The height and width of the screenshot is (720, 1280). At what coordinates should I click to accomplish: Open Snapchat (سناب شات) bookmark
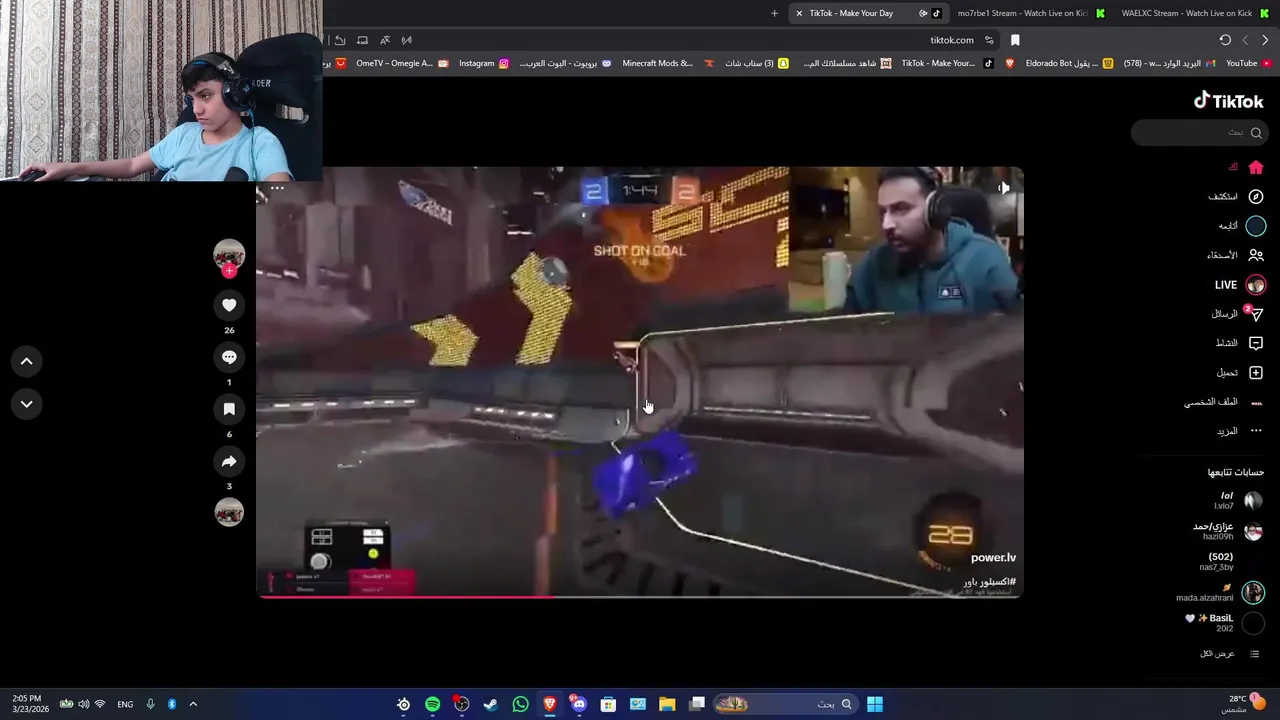tap(757, 63)
